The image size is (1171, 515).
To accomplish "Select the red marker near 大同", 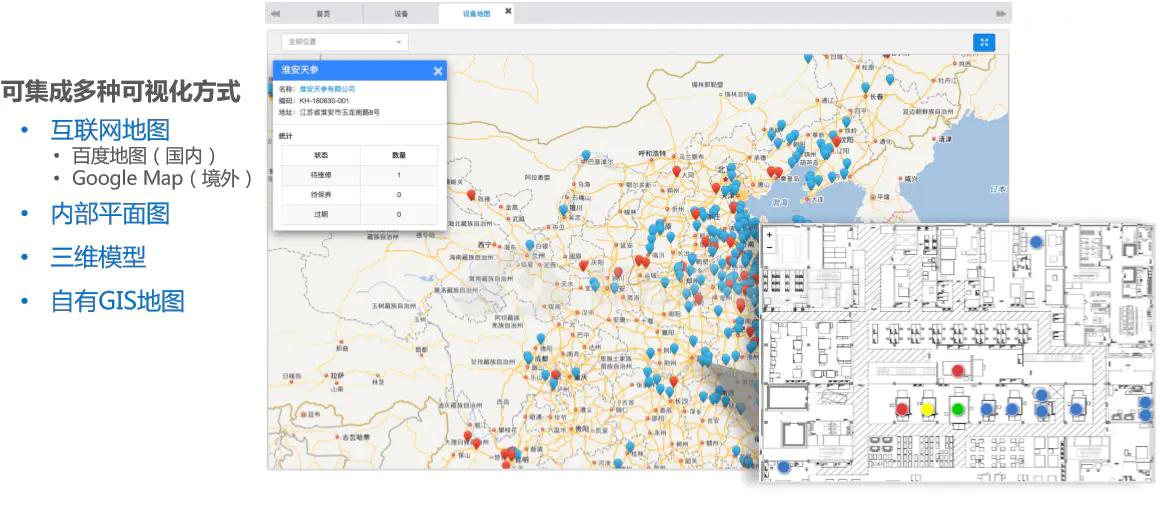I will pyautogui.click(x=677, y=173).
